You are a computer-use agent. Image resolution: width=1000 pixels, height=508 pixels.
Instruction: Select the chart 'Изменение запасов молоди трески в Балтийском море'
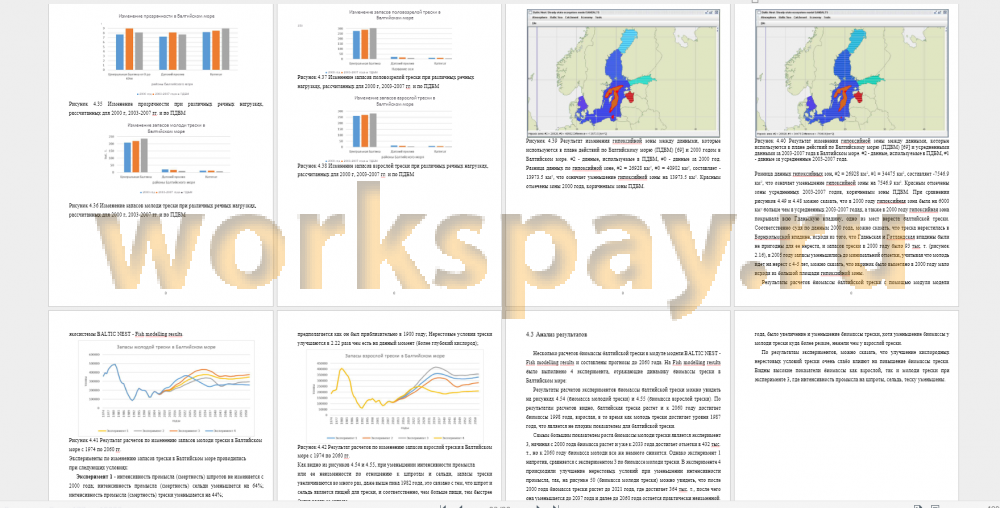pyautogui.click(x=165, y=159)
